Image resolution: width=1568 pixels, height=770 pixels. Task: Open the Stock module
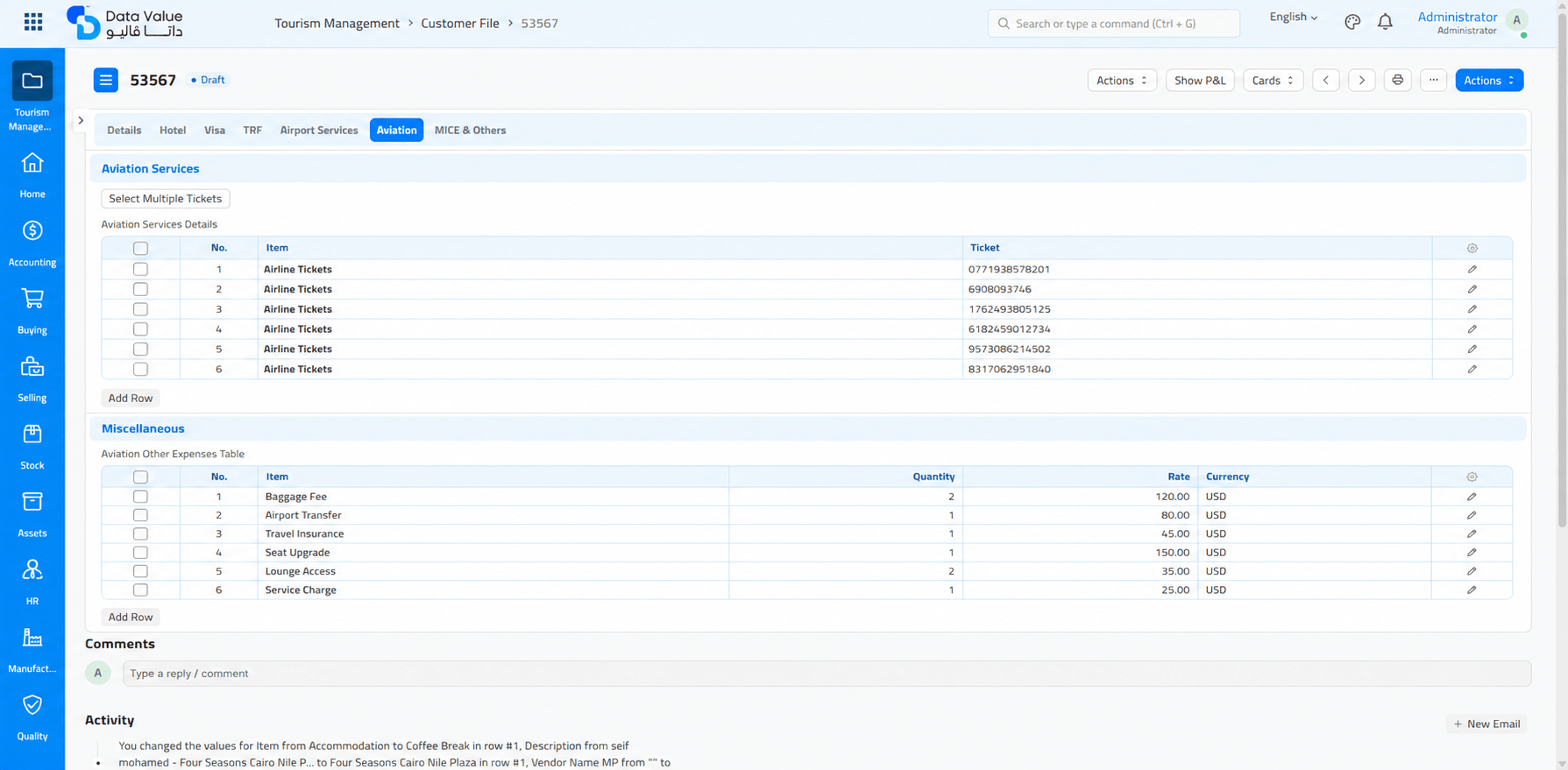[x=32, y=446]
